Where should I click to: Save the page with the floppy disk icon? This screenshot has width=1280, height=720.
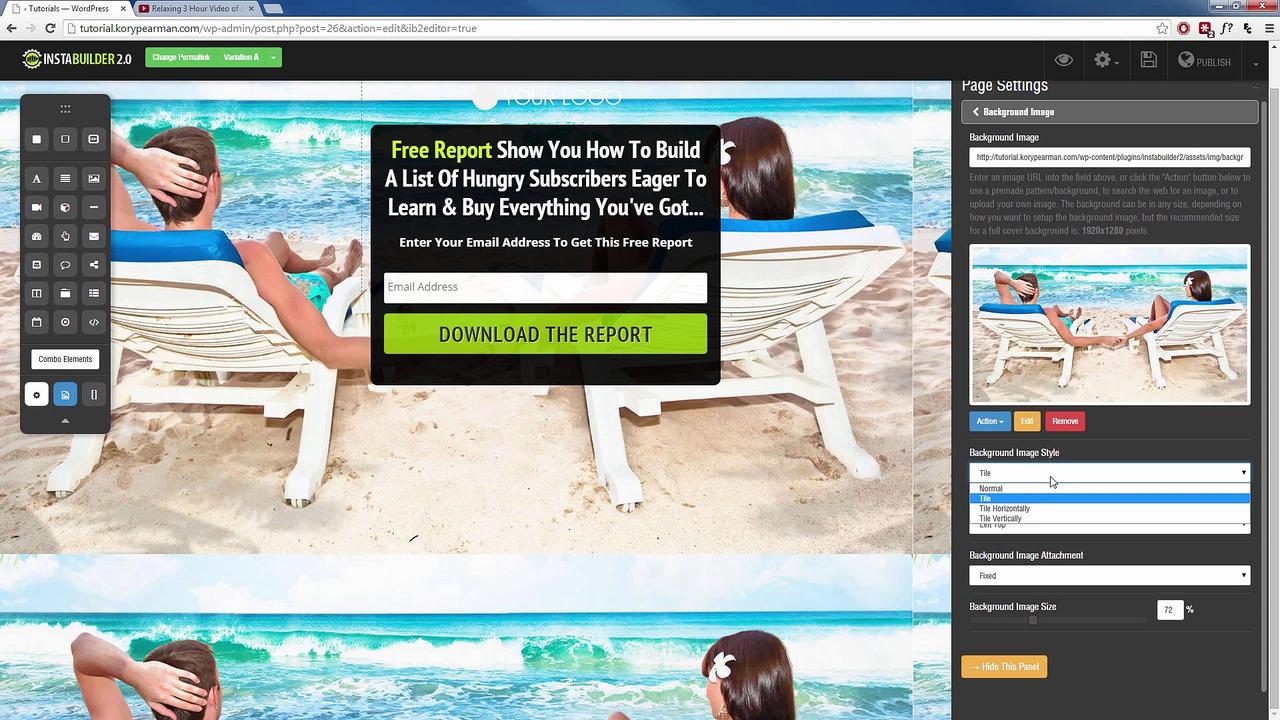point(1148,61)
